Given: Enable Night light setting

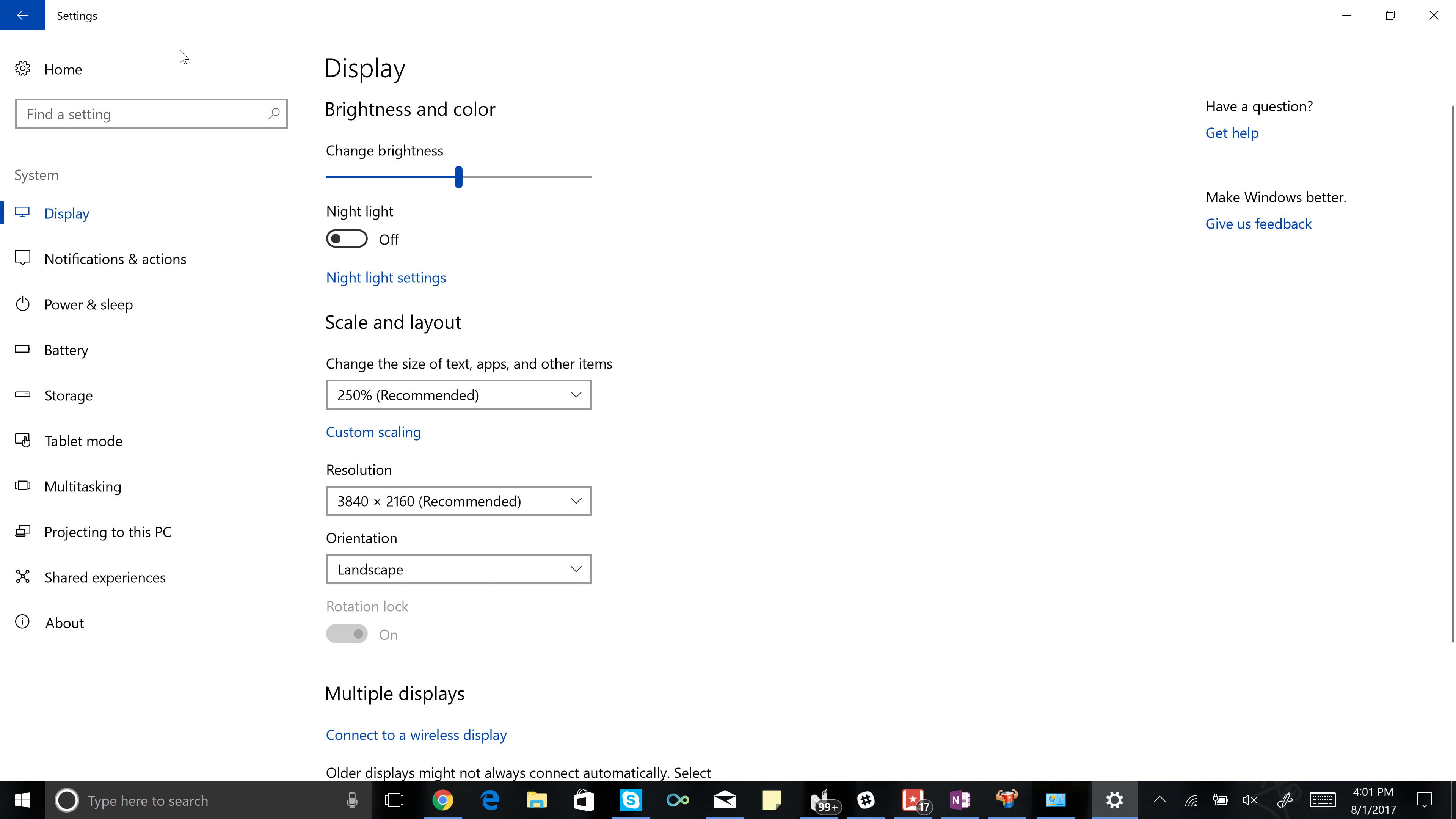Looking at the screenshot, I should point(347,239).
